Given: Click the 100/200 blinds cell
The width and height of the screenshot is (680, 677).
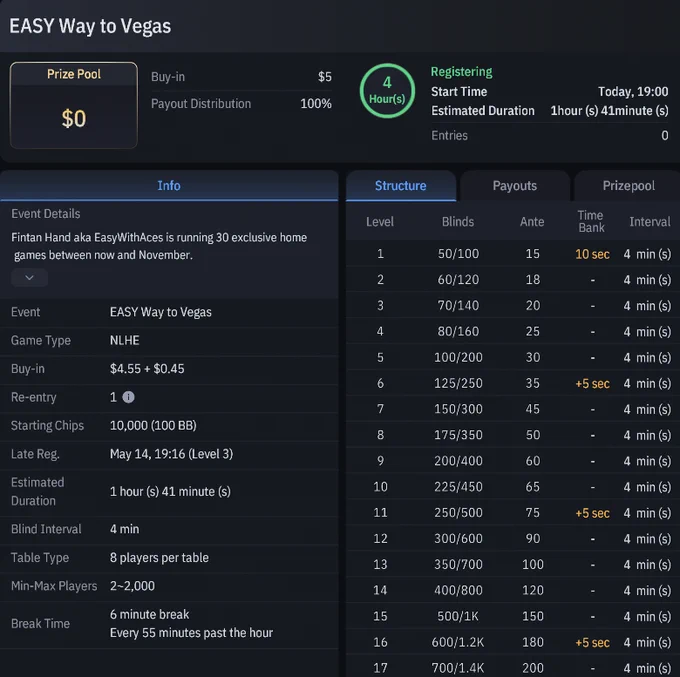Looking at the screenshot, I should [458, 357].
